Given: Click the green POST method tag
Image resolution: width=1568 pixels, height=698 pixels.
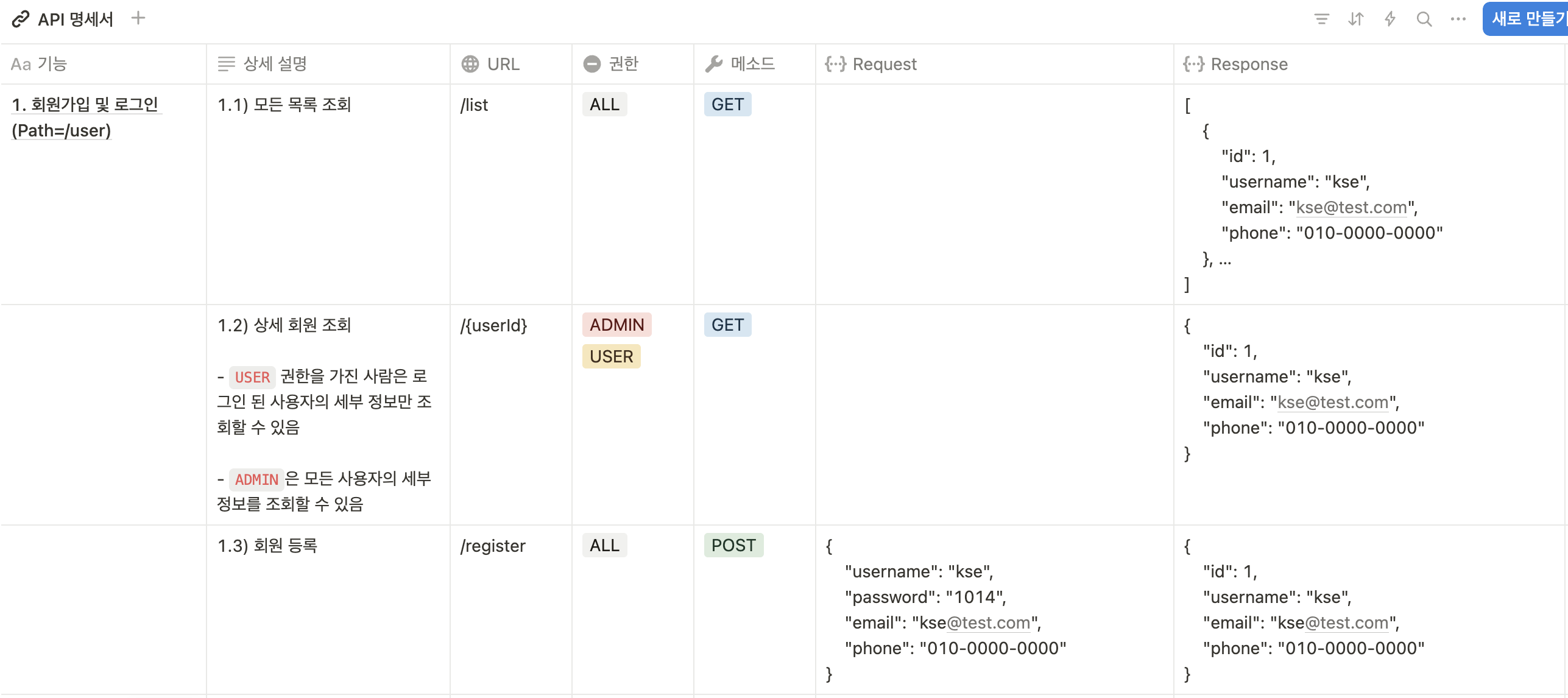Looking at the screenshot, I should click(733, 545).
